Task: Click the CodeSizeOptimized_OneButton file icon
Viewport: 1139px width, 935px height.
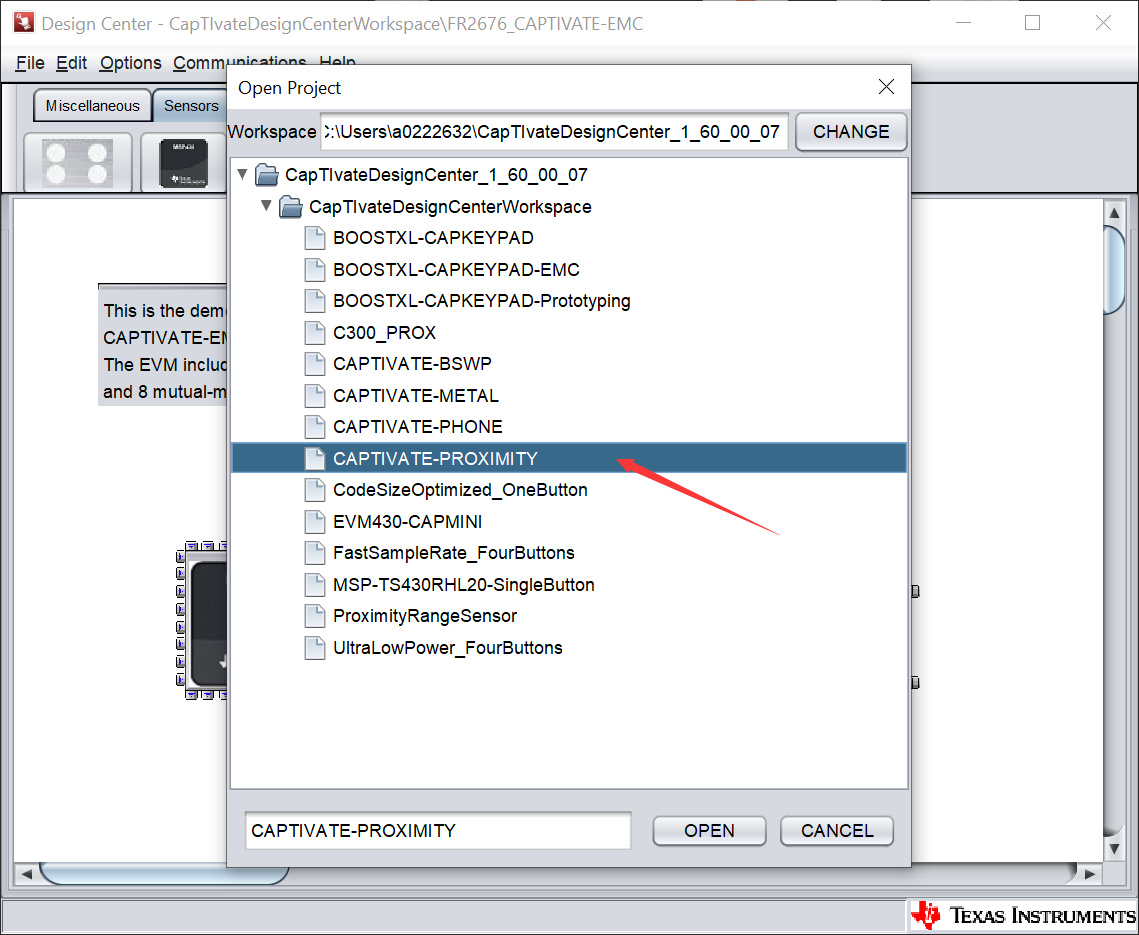Action: 315,490
